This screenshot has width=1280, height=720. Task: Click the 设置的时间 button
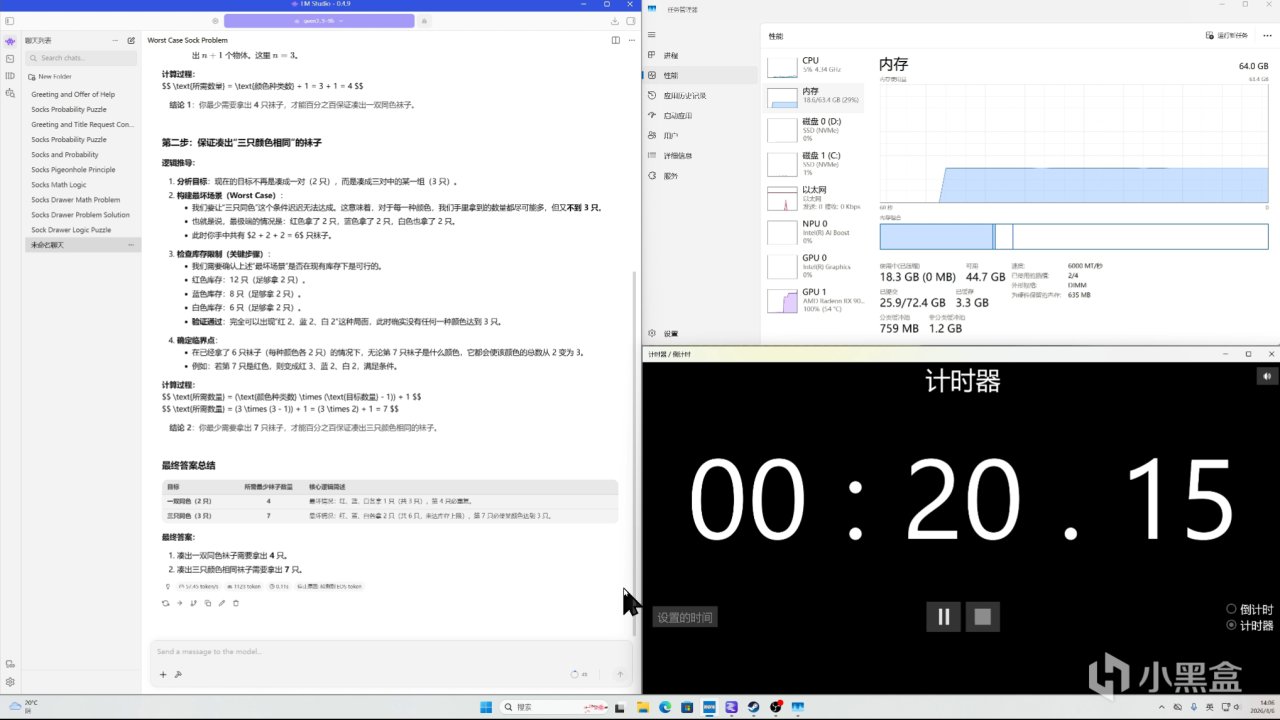click(685, 617)
